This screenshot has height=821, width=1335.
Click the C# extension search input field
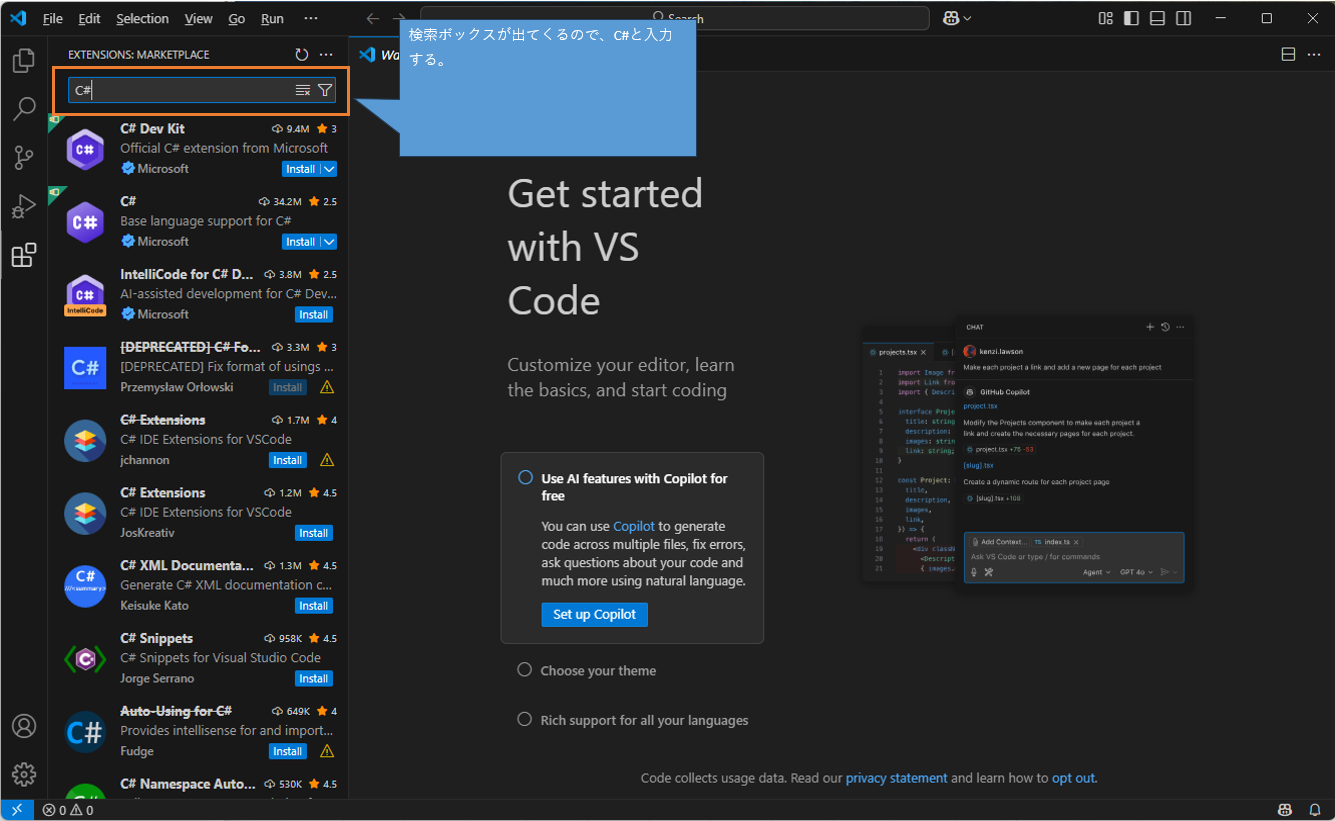(x=180, y=91)
